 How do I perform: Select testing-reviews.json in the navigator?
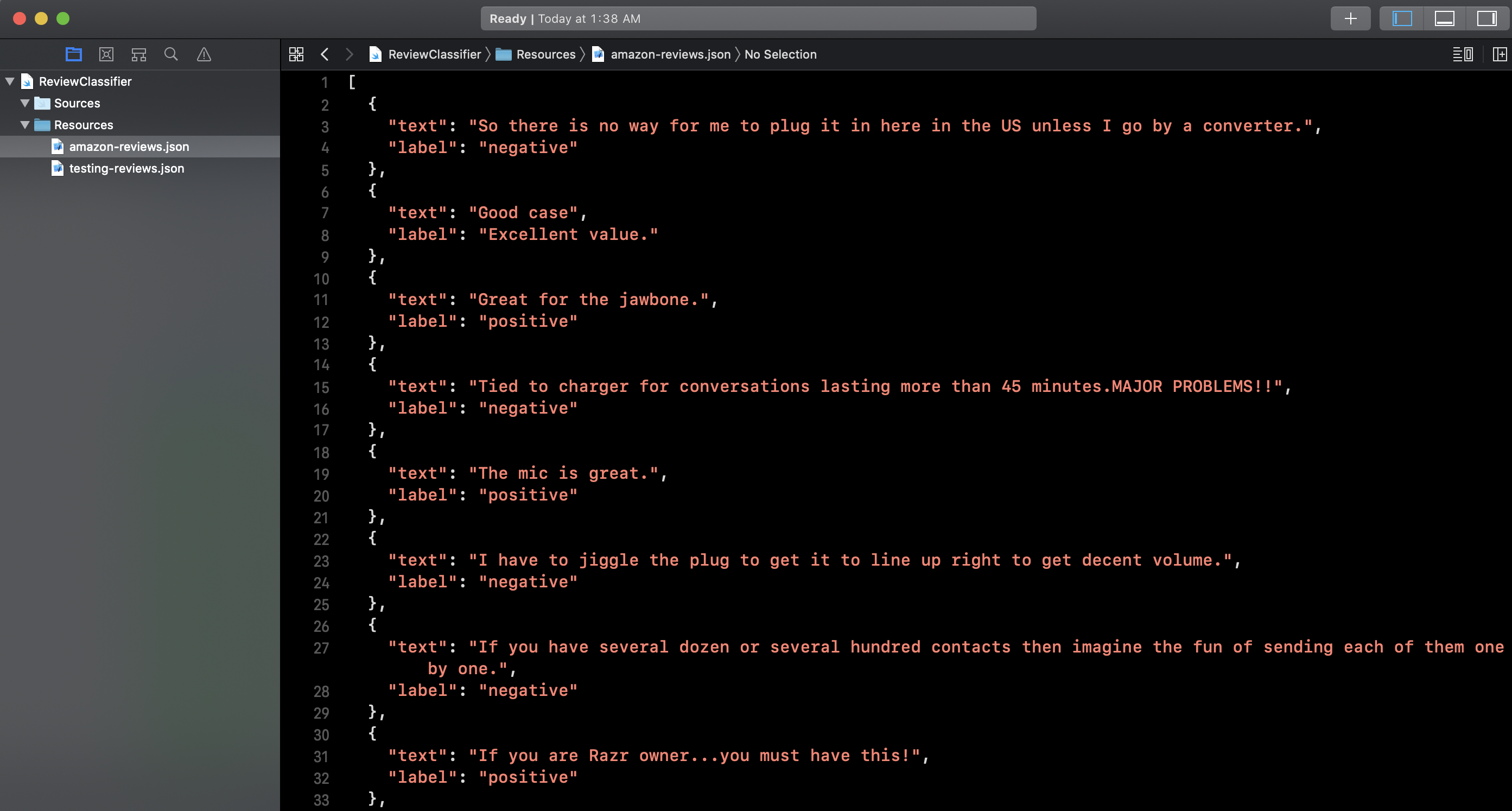126,168
